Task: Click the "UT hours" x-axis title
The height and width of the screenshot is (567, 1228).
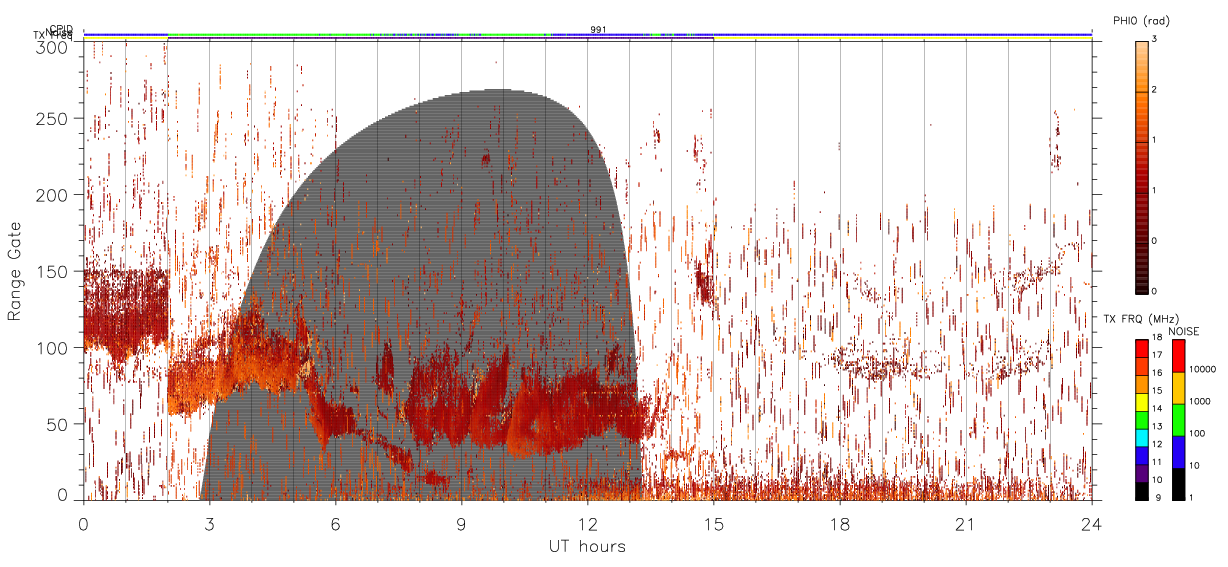Action: click(587, 546)
